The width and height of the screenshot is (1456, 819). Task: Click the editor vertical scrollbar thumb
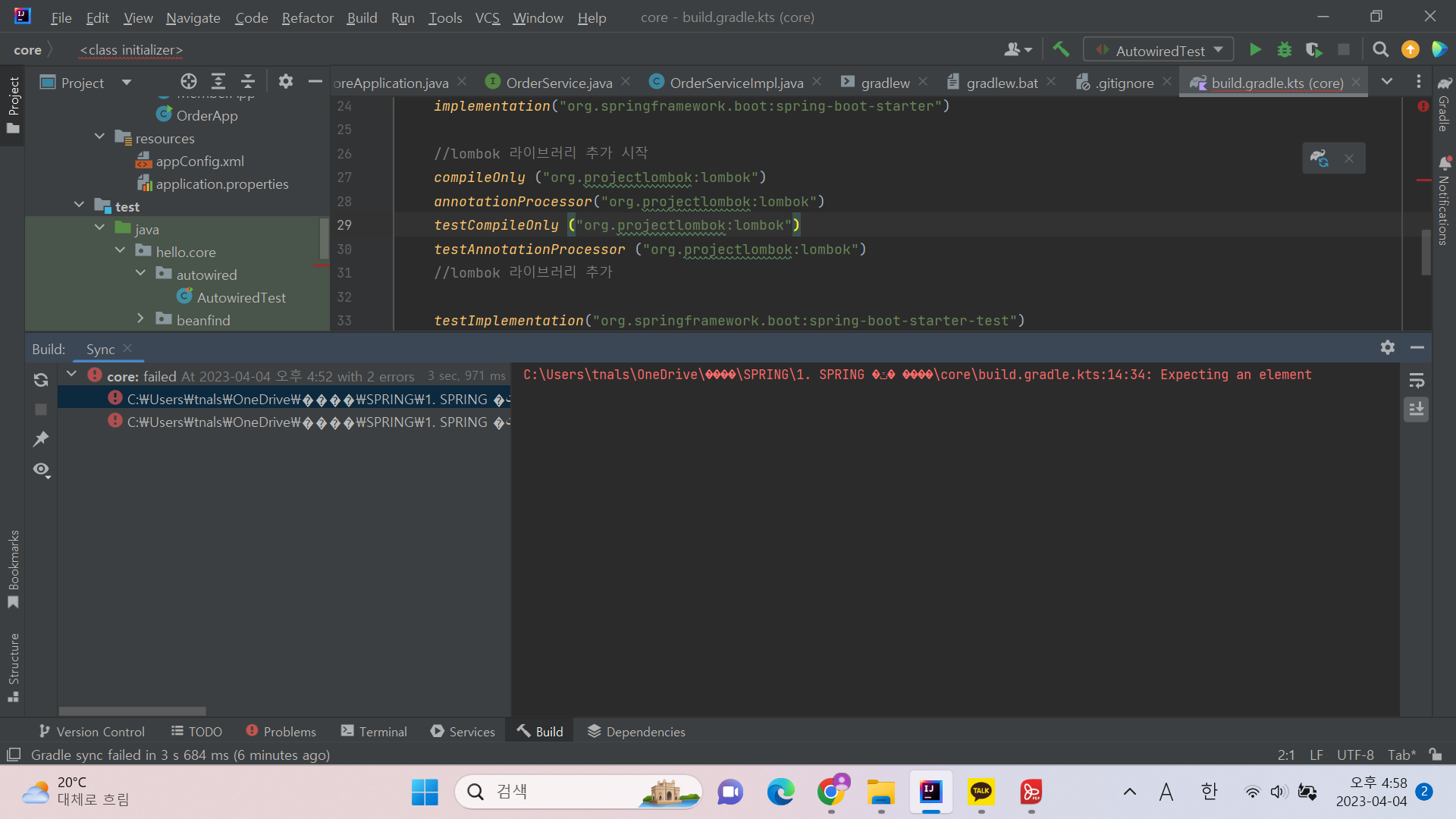[x=1426, y=252]
